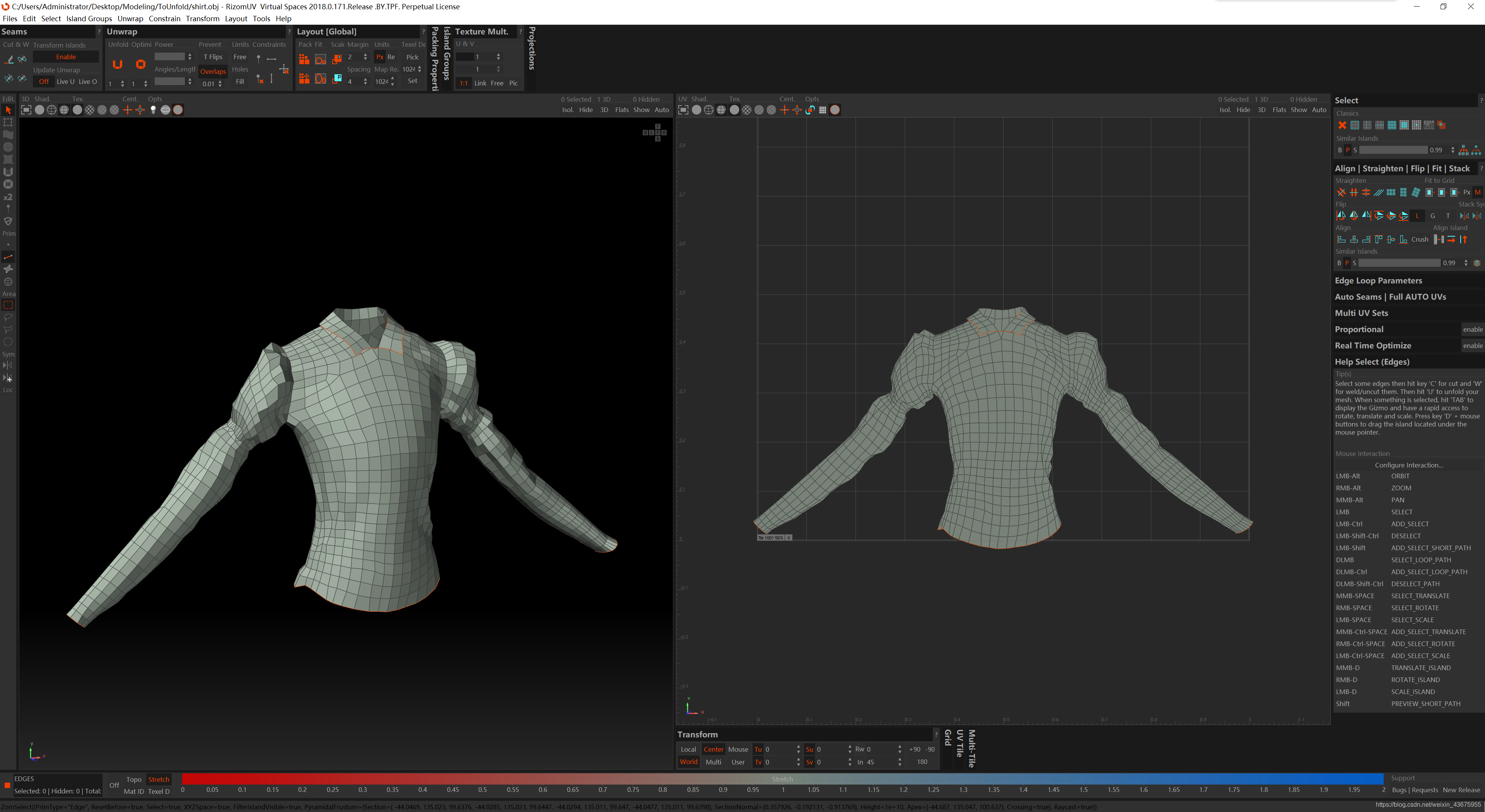This screenshot has width=1485, height=812.
Task: Click the light bulb option in 3D viewport toolbar
Action: tap(153, 109)
